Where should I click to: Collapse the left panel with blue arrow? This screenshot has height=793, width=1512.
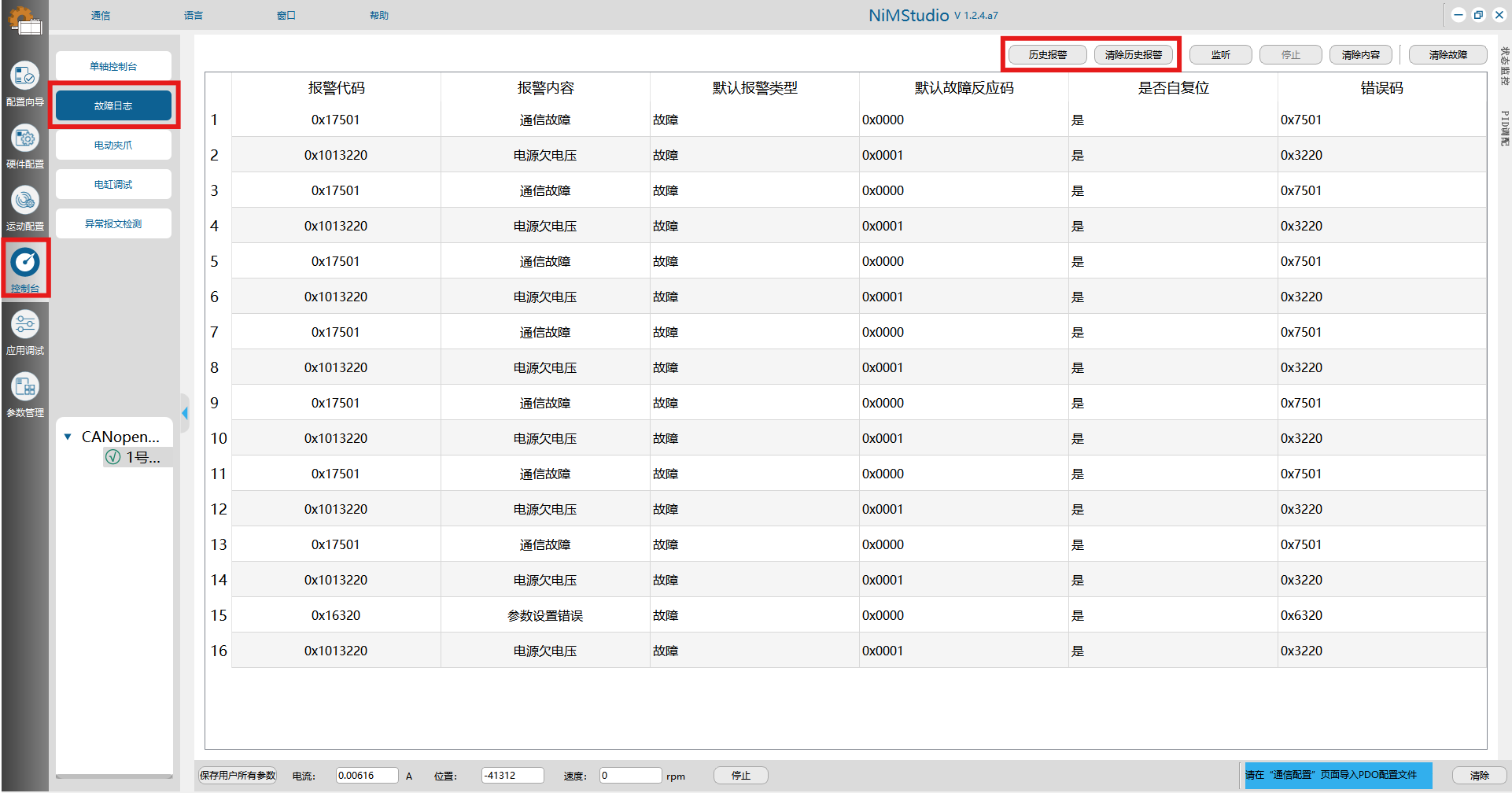click(185, 412)
